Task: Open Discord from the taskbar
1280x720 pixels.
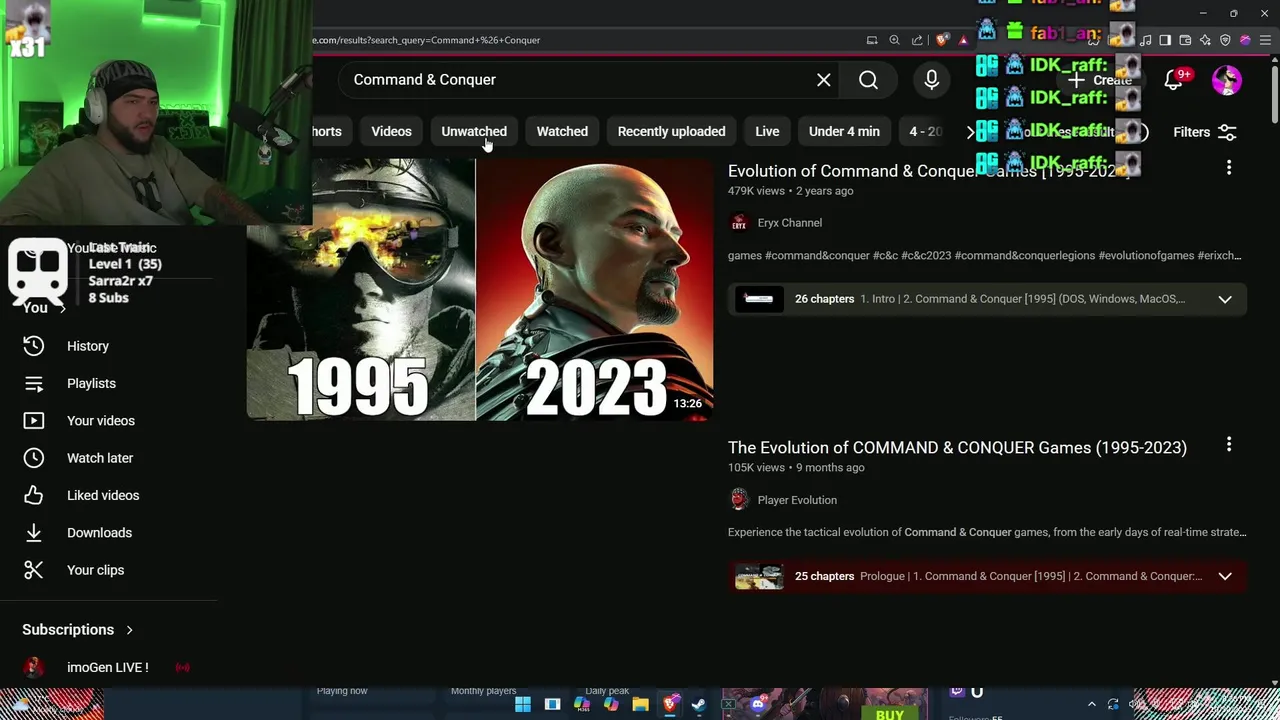Action: pos(758,704)
